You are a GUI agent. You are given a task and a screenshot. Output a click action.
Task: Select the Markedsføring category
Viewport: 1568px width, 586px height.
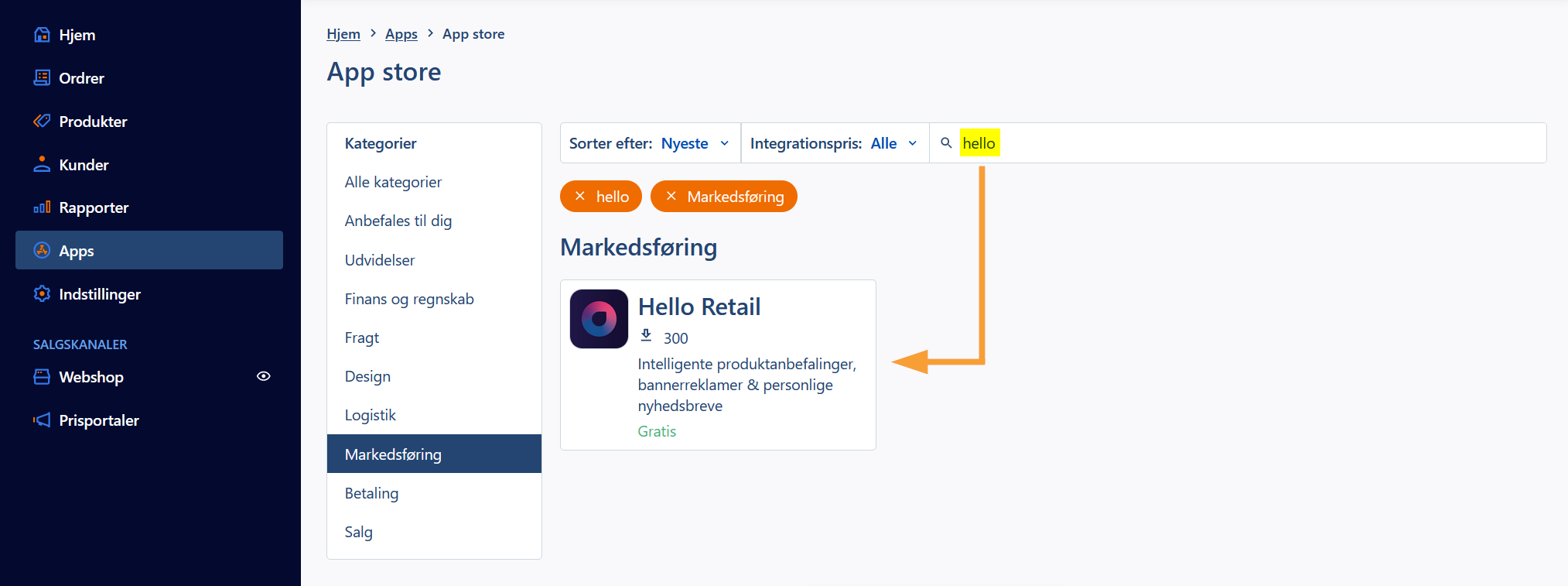pos(434,454)
